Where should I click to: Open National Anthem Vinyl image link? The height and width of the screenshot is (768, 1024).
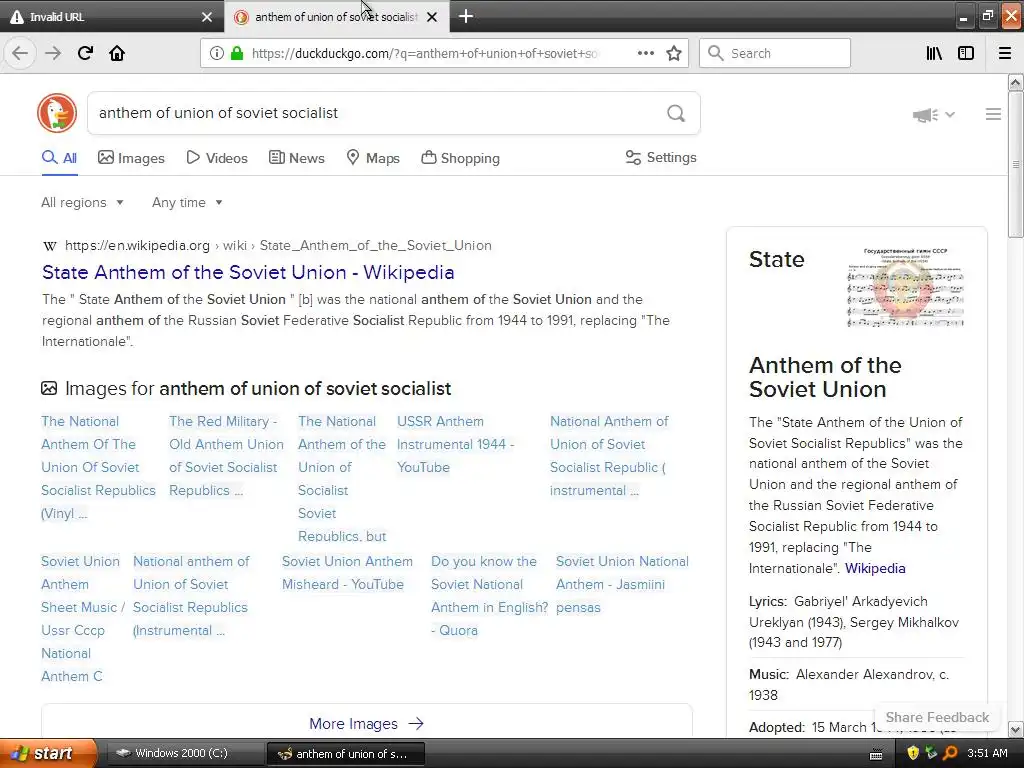(98, 467)
